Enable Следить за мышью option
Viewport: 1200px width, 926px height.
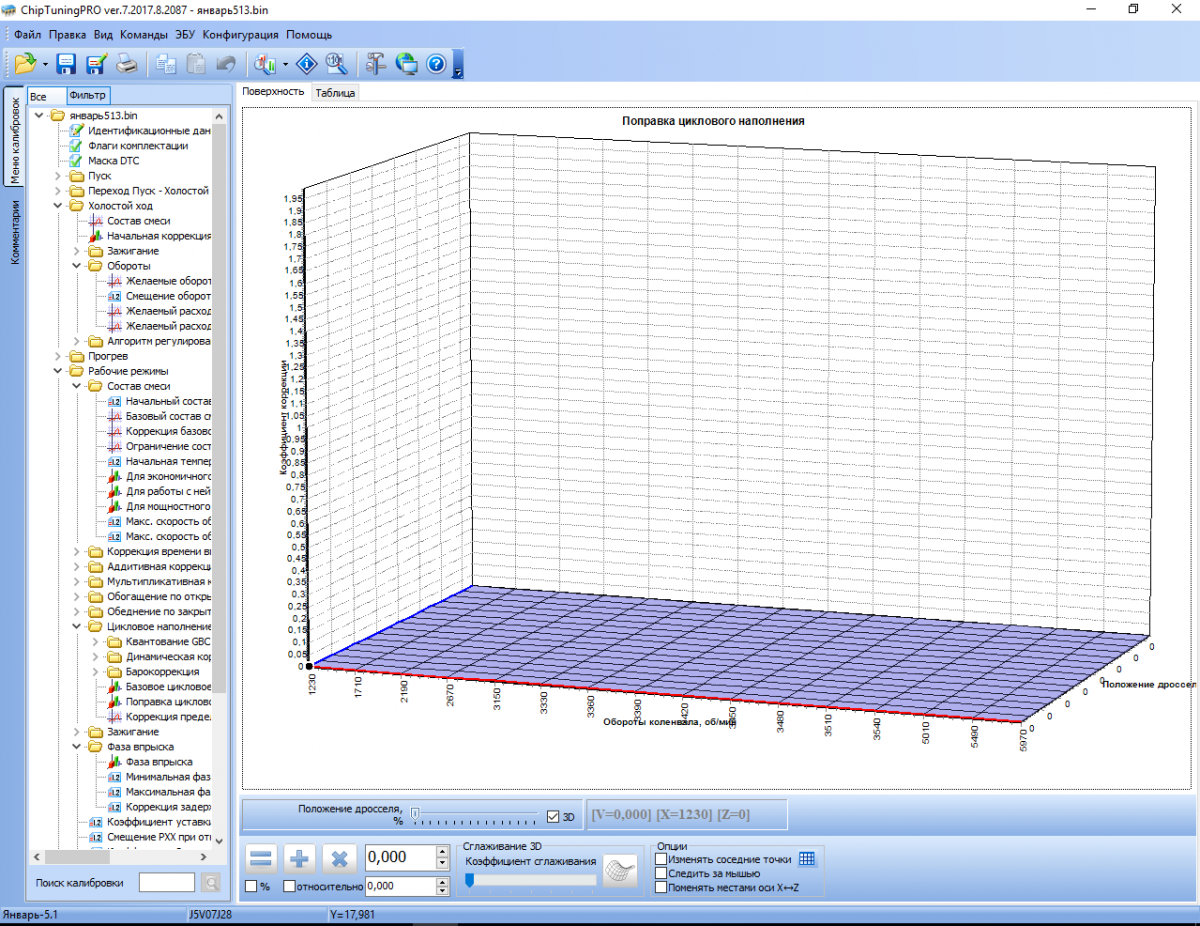coord(661,873)
